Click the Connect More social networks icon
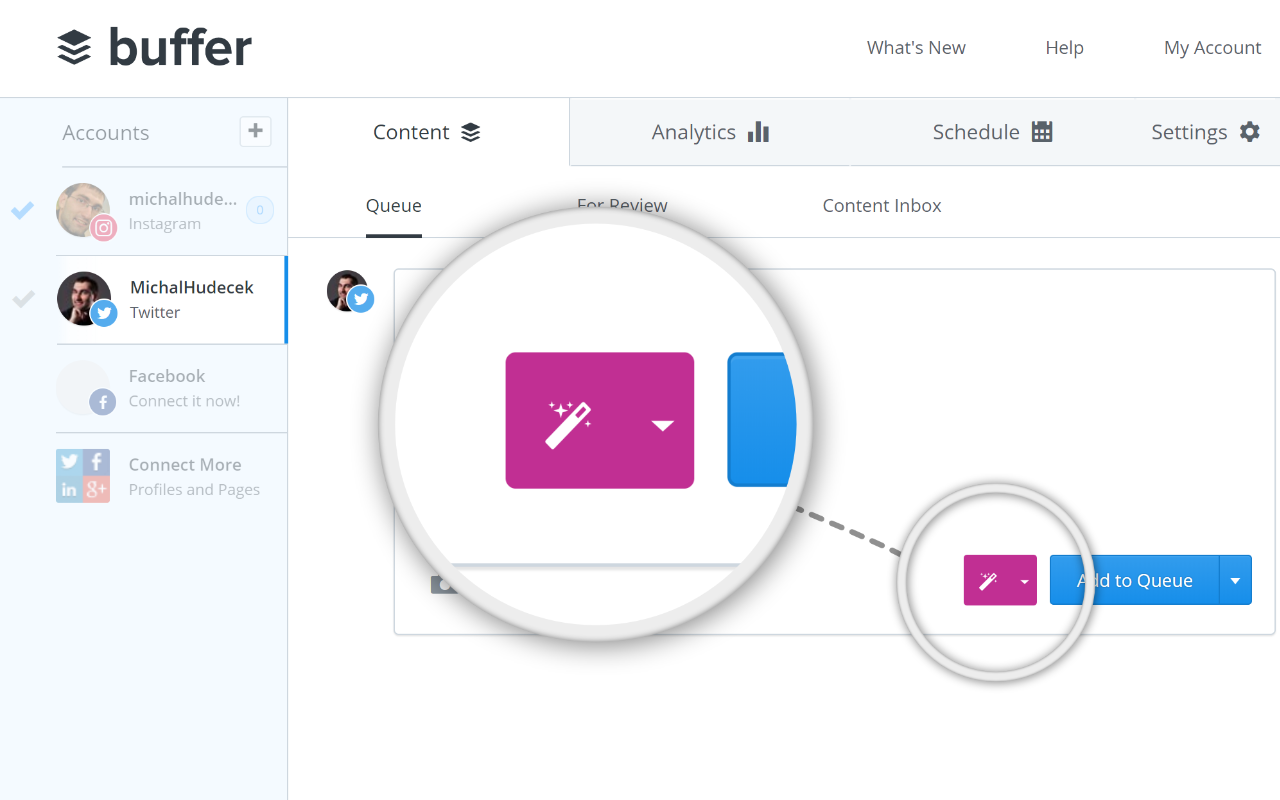Screen dimensions: 1280x800 point(83,476)
